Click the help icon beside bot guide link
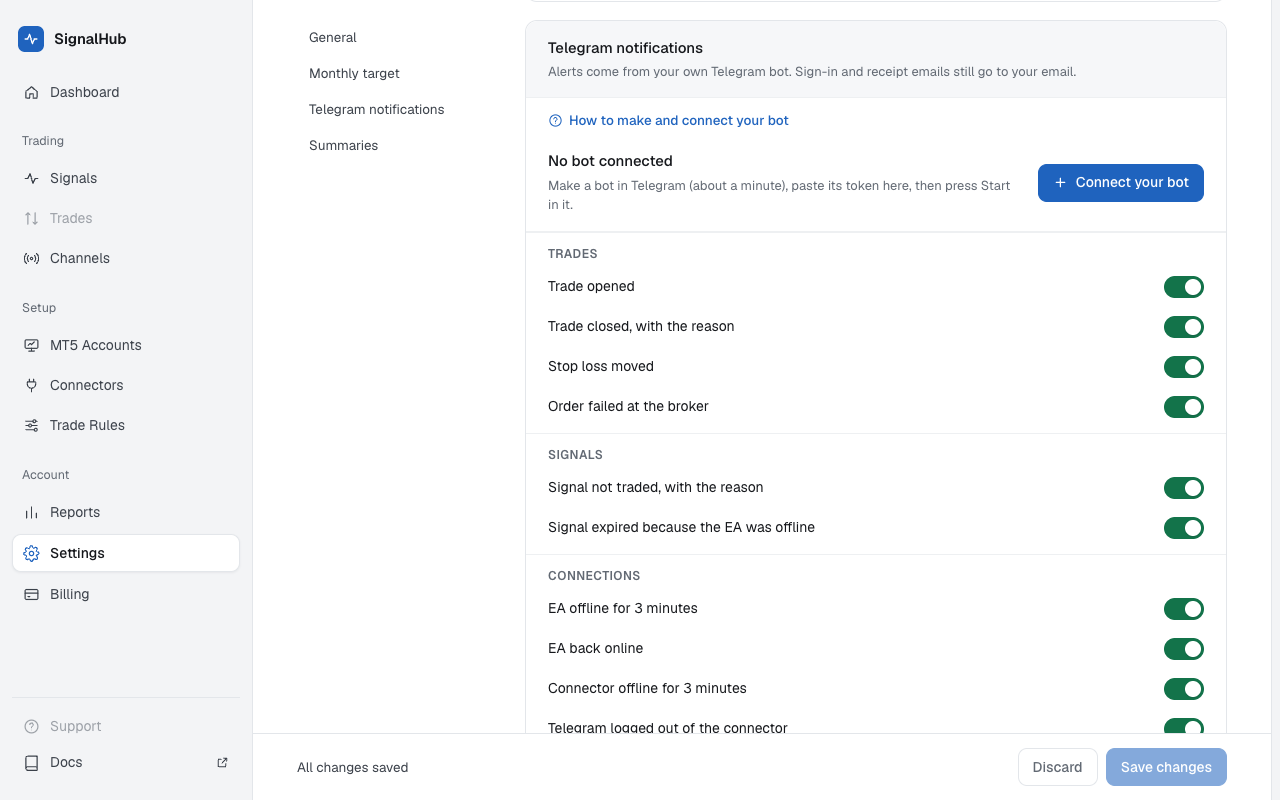The image size is (1280, 800). (x=555, y=121)
